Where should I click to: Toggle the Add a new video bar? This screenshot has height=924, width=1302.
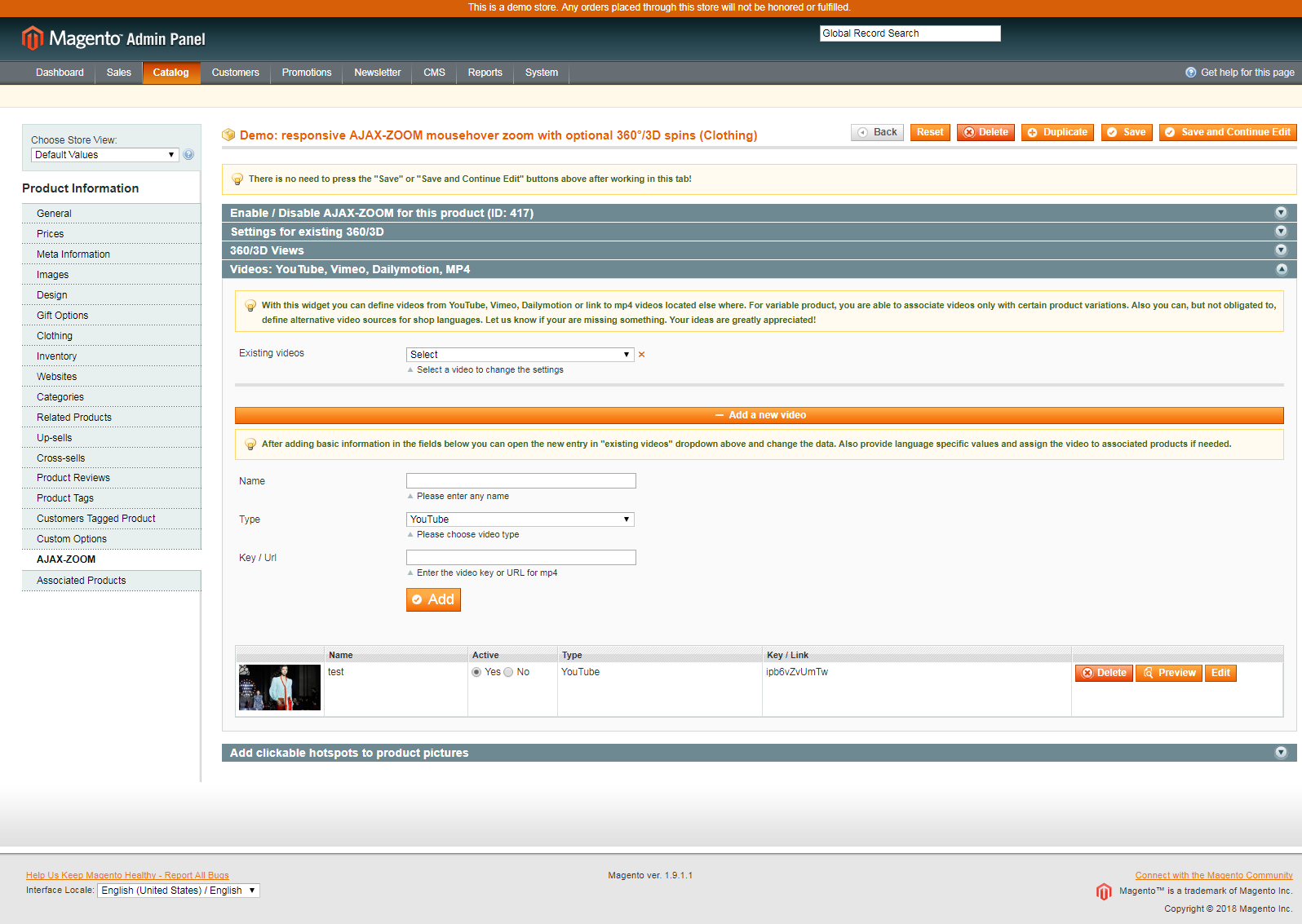point(759,415)
